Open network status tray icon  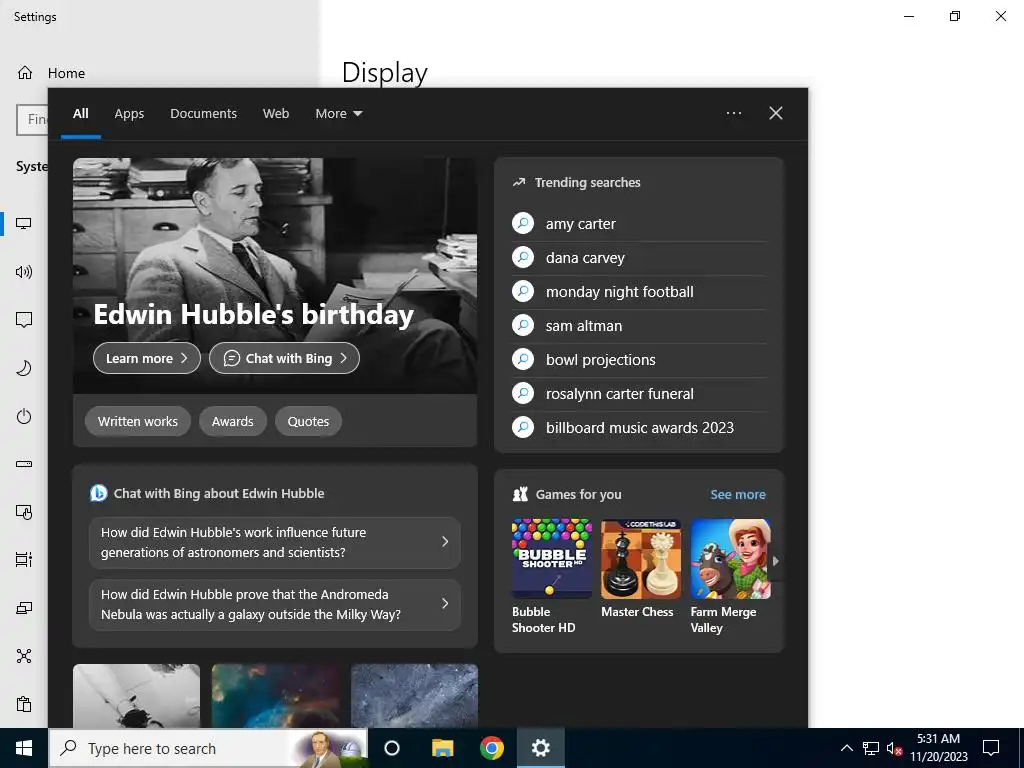coord(871,748)
